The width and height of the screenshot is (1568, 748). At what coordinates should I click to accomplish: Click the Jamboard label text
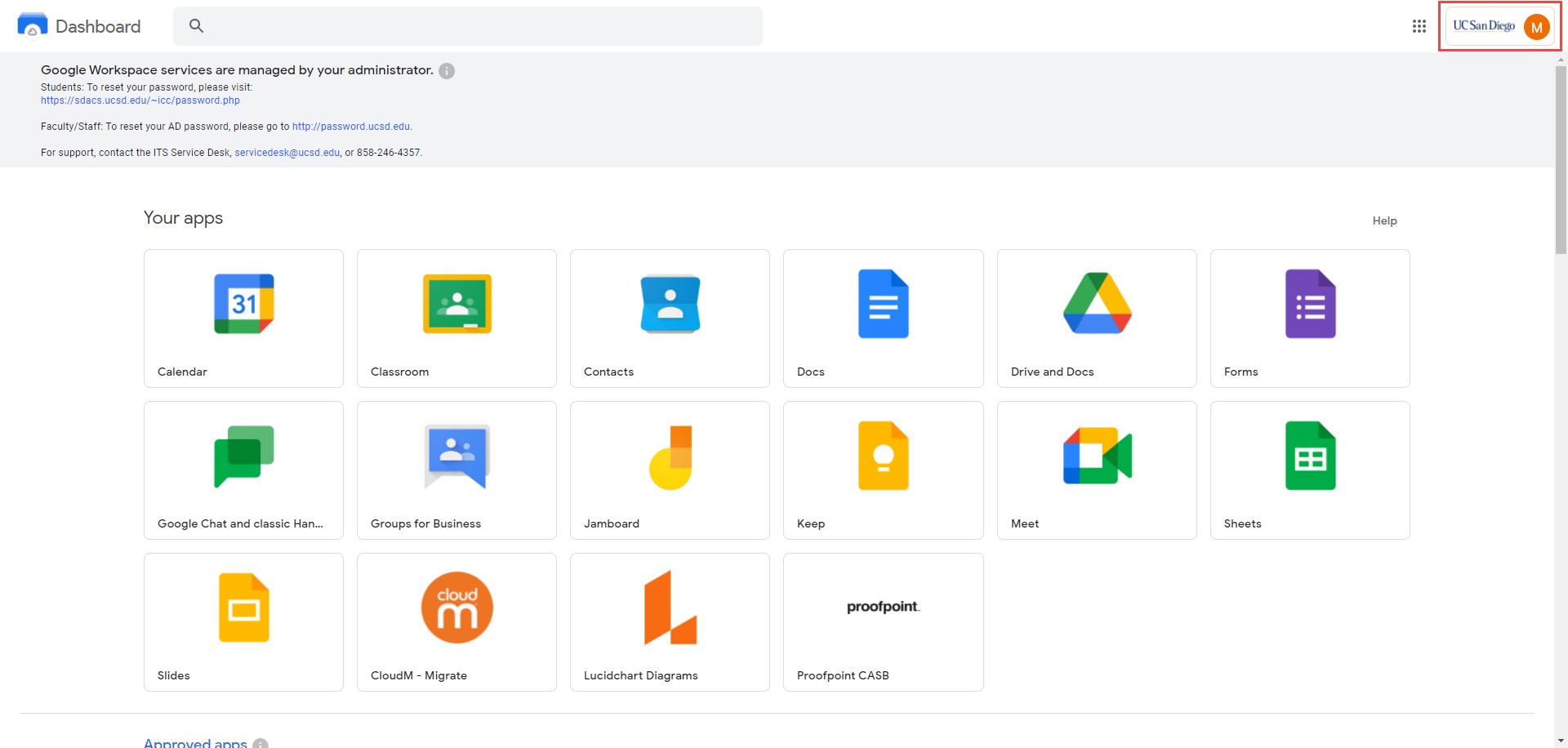[x=612, y=523]
